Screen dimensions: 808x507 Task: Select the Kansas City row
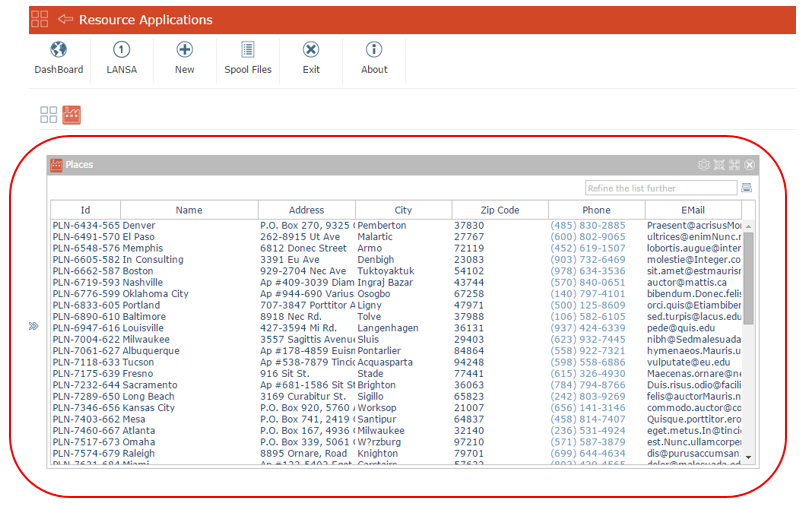click(397, 408)
